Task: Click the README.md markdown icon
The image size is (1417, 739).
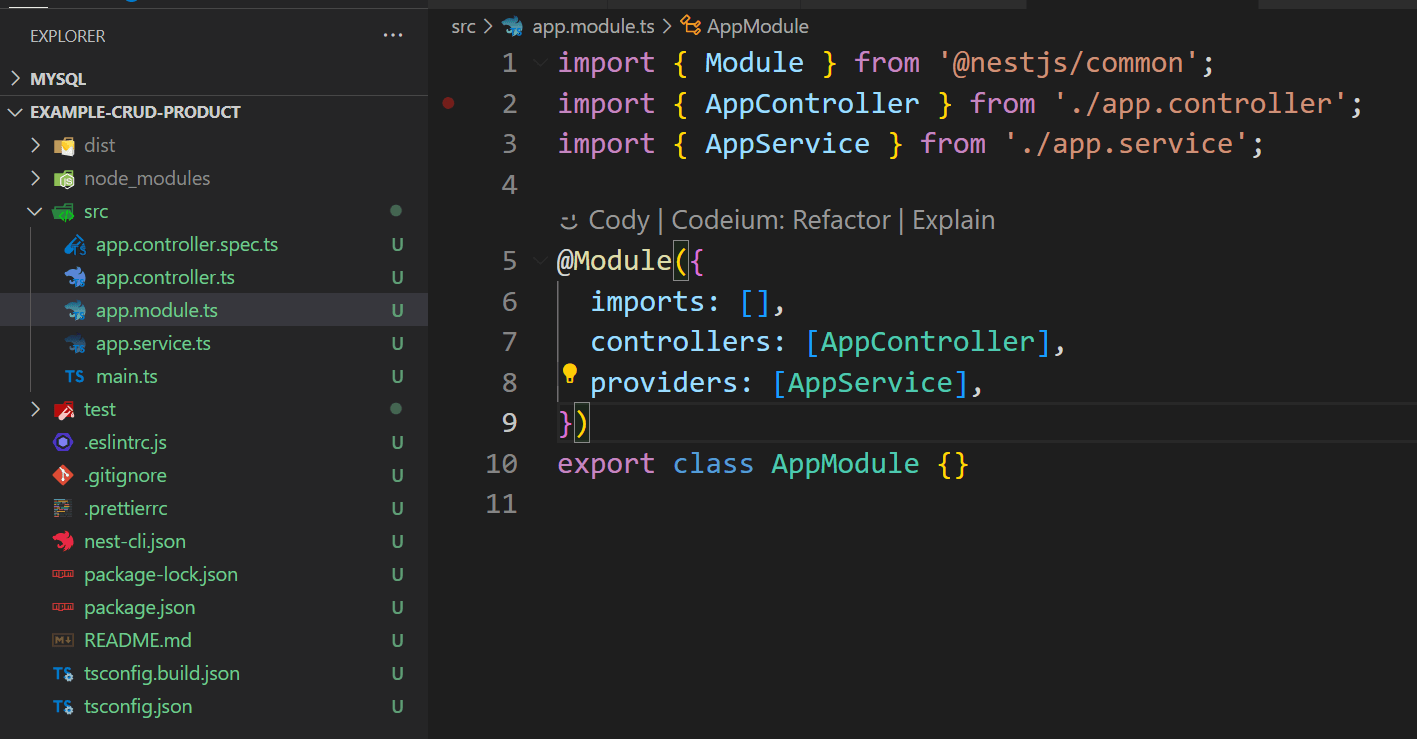Action: 64,641
